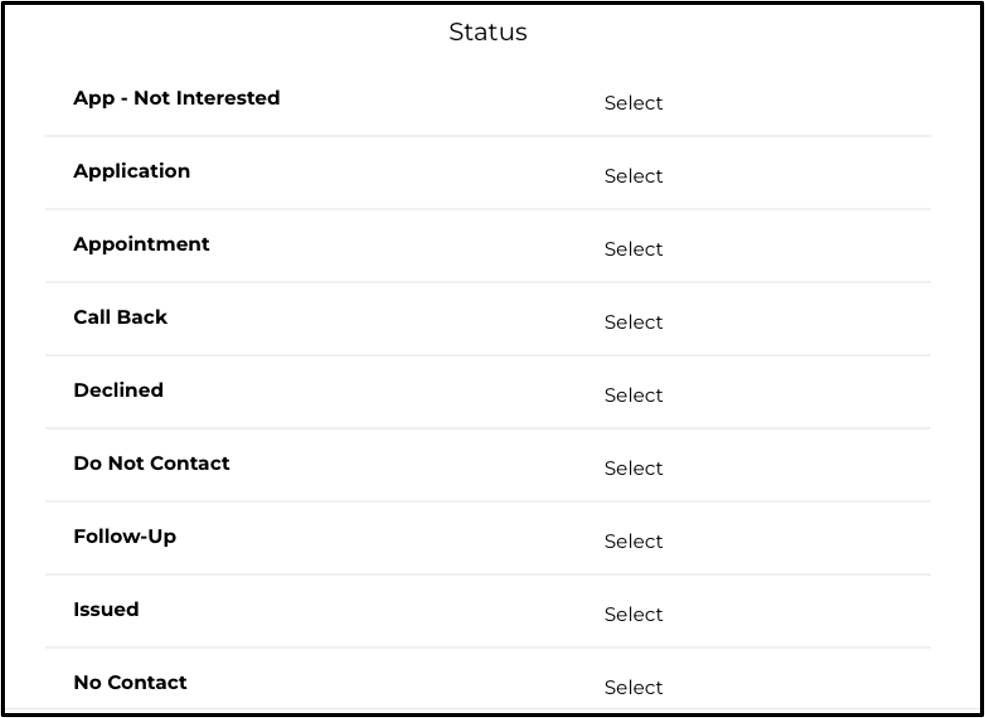Click Select in the Declined row
The width and height of the screenshot is (985, 718).
(633, 395)
